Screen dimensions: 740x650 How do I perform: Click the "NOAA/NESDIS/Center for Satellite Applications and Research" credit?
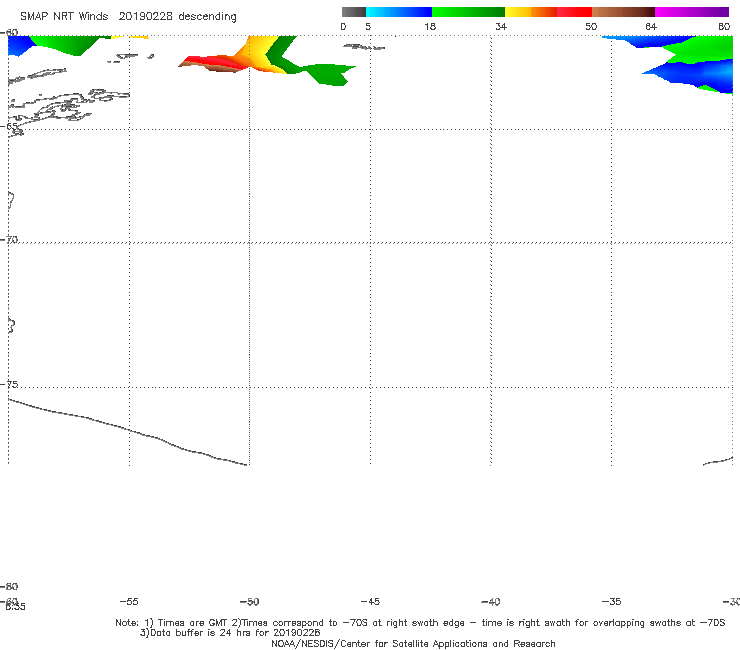coord(413,643)
